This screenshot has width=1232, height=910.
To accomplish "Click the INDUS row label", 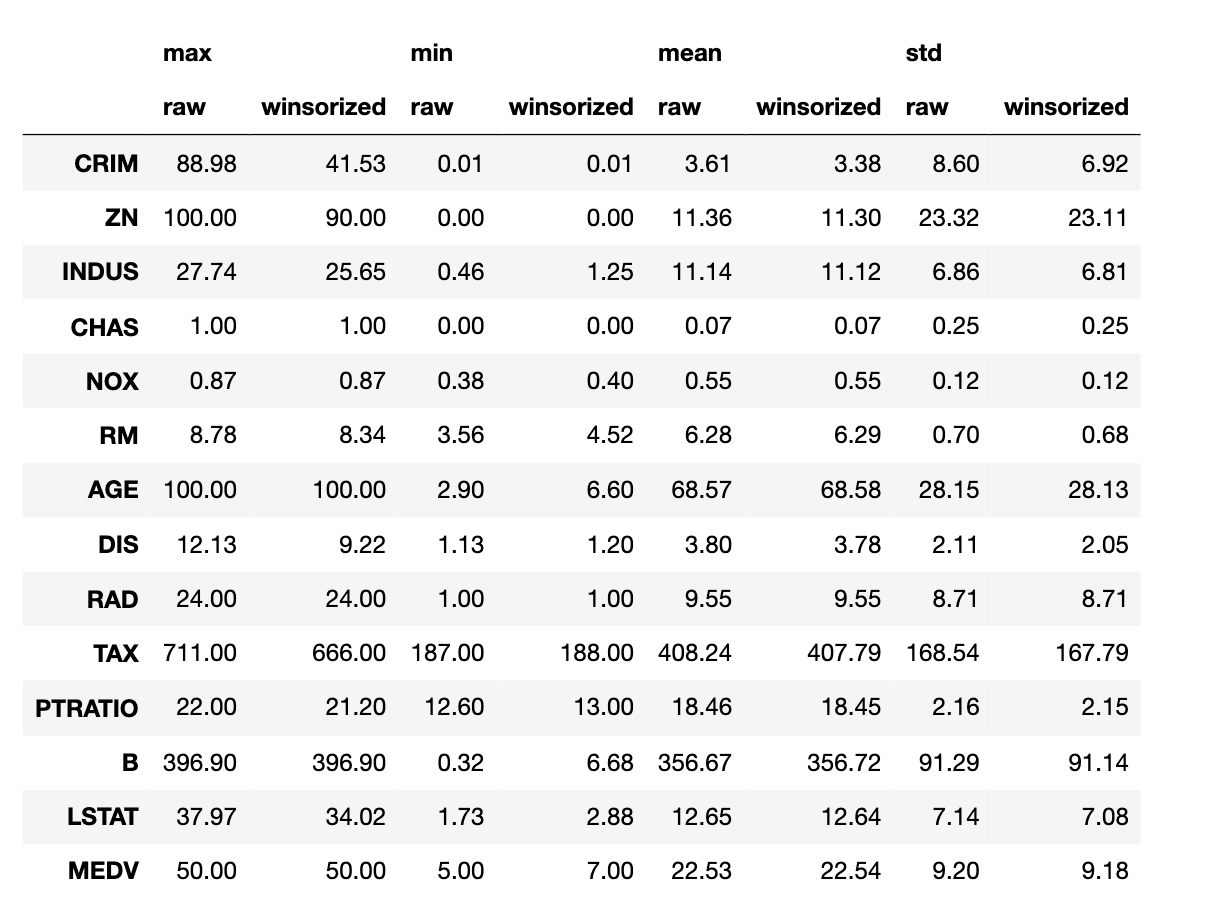I will [x=100, y=272].
